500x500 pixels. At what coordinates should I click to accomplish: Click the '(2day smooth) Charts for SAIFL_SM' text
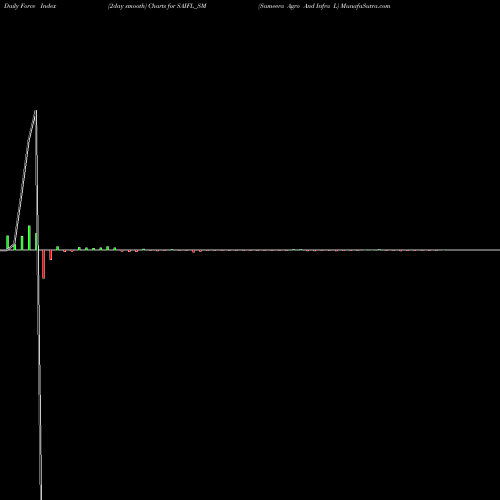click(x=157, y=6)
